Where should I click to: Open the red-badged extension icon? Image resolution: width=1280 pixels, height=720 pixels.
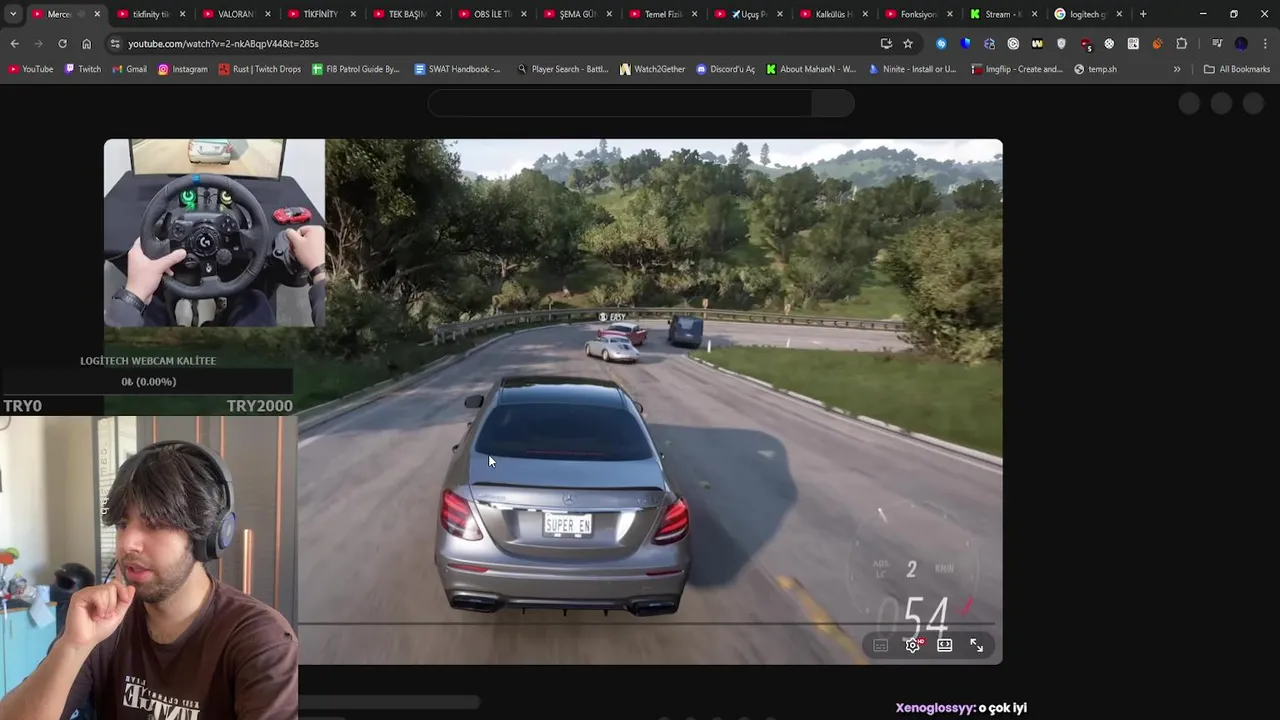(x=1085, y=44)
